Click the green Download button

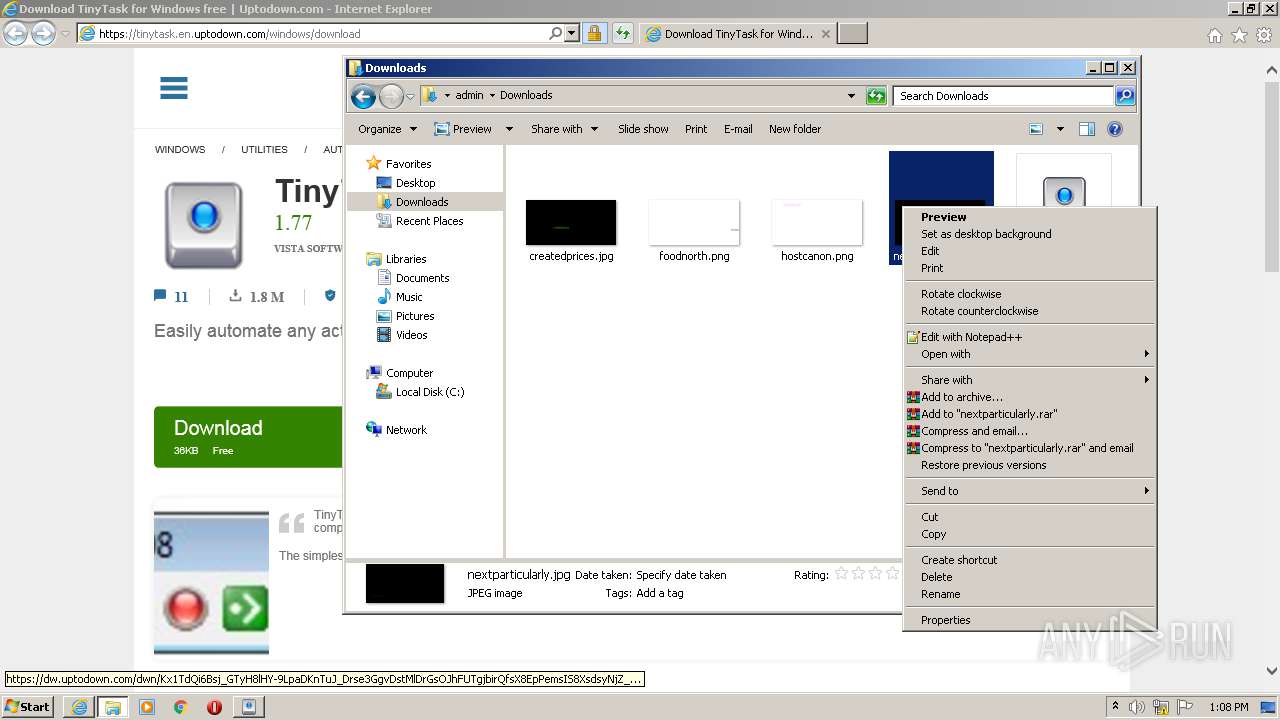click(x=248, y=437)
